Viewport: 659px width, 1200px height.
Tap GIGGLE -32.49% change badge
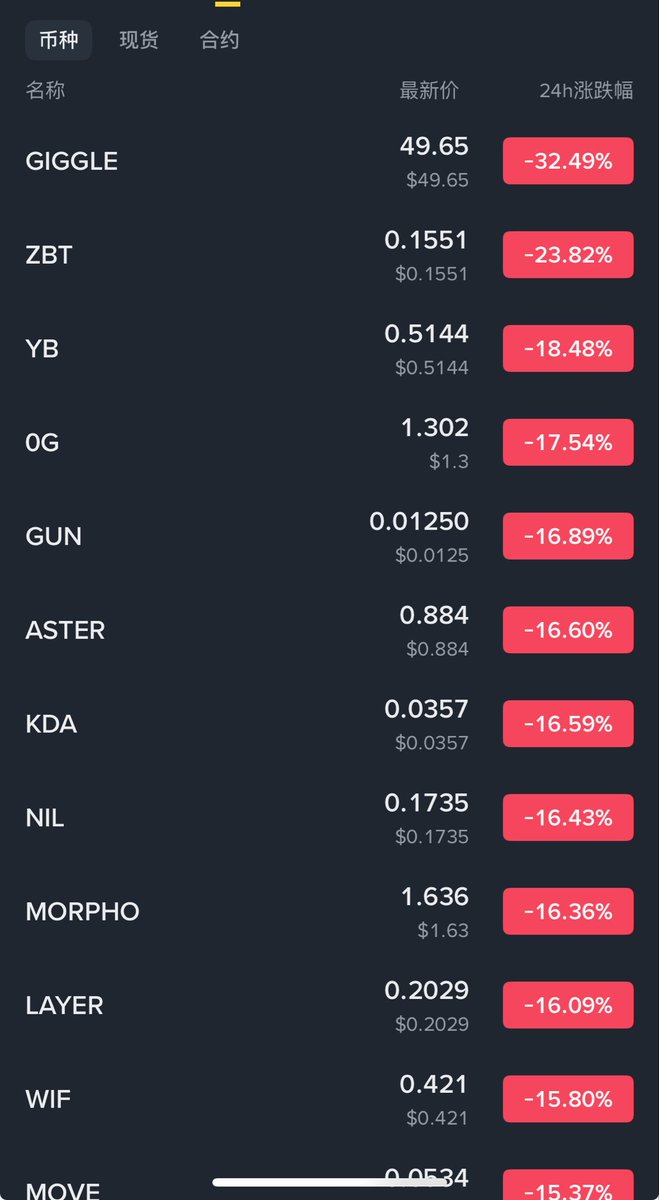[567, 161]
